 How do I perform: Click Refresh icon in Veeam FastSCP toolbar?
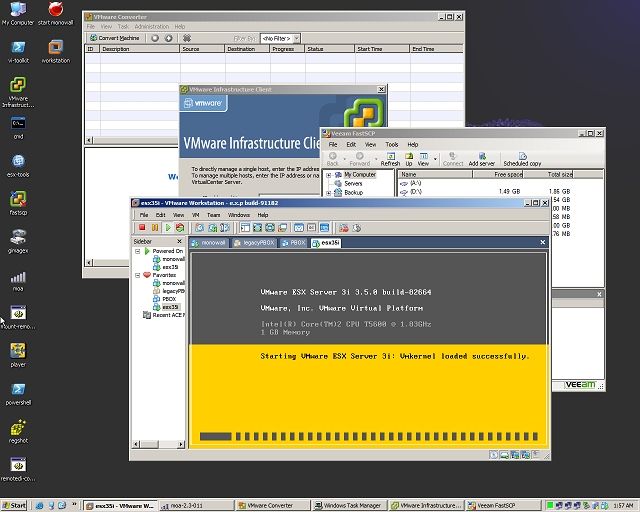point(390,159)
